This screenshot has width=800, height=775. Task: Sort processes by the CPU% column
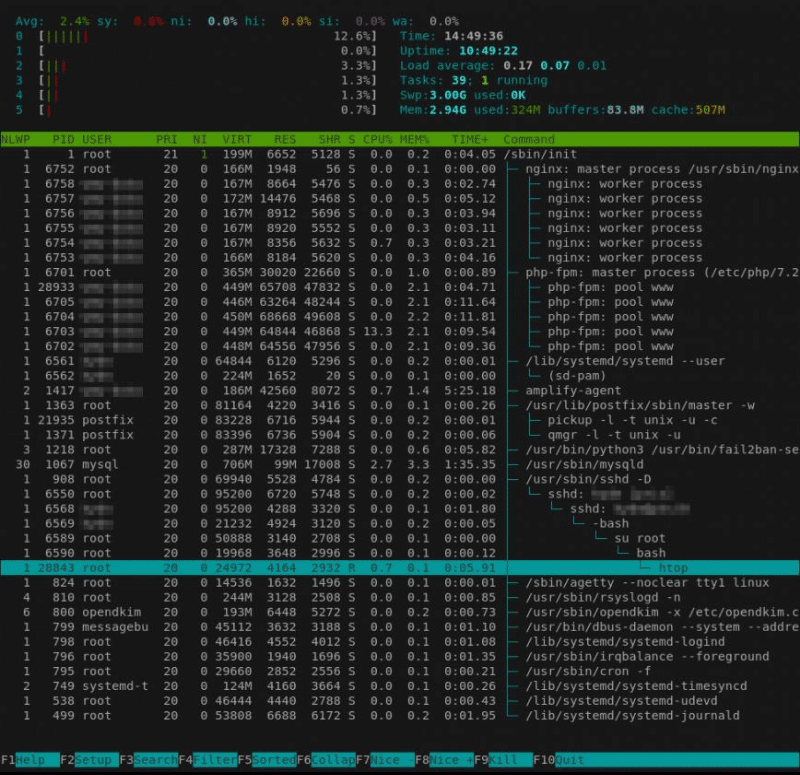click(x=375, y=139)
